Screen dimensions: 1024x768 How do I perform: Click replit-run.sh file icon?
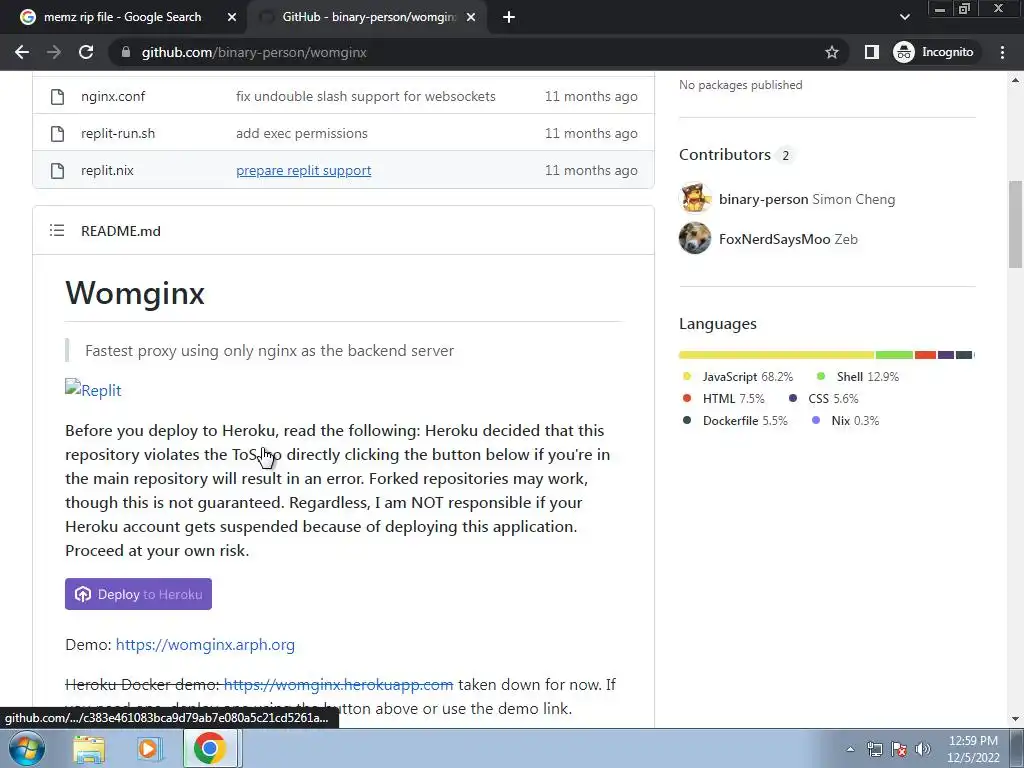[x=57, y=133]
